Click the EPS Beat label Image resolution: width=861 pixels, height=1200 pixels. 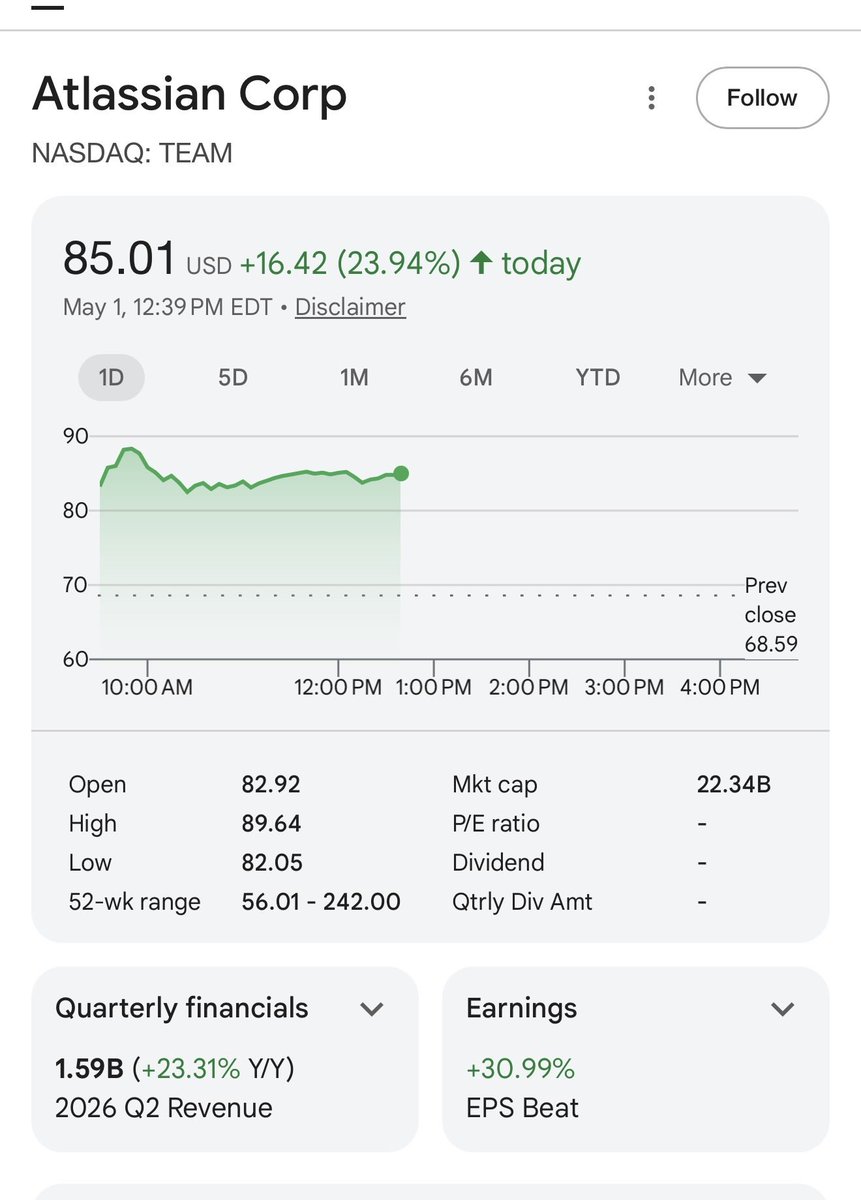522,1108
